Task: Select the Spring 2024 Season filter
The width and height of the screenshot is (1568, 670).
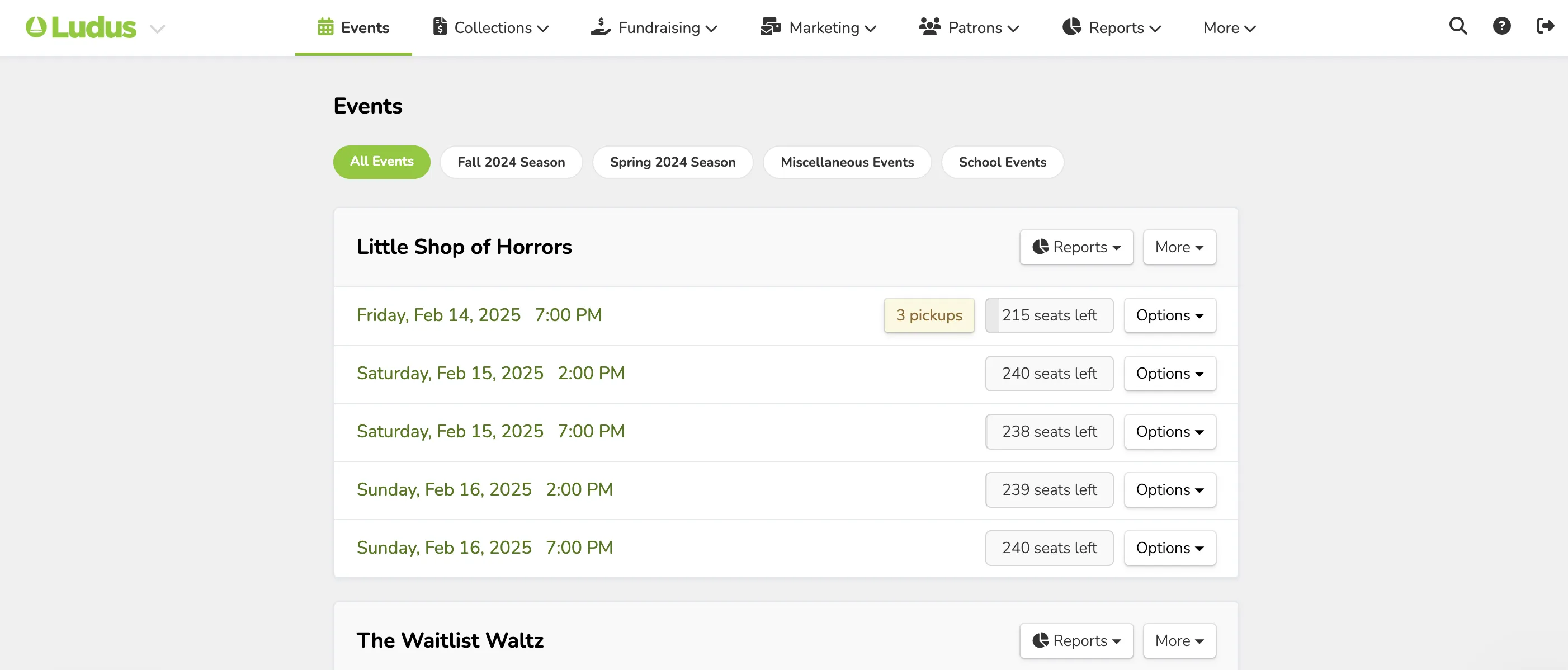Action: pos(673,162)
